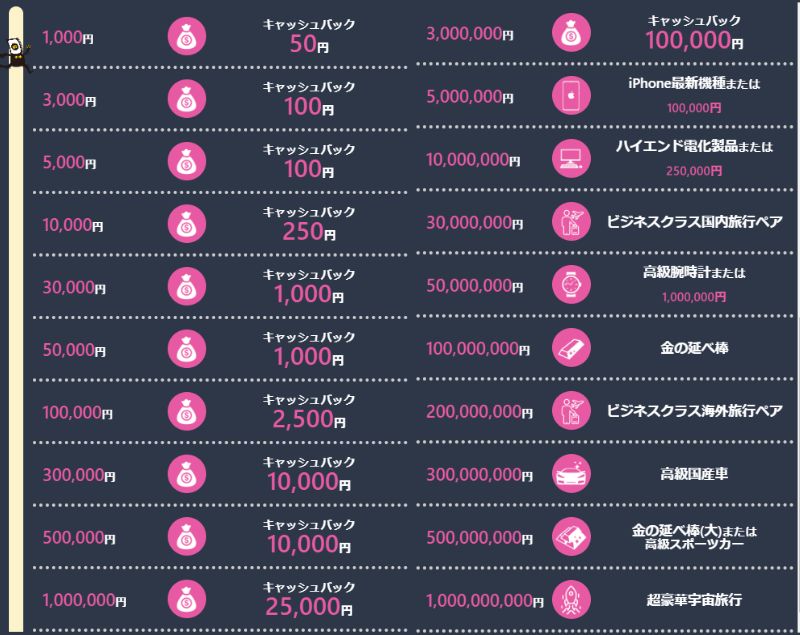Screen dimensions: 800x635
Task: Click the money bag icon in 1,000円 row
Action: click(186, 37)
